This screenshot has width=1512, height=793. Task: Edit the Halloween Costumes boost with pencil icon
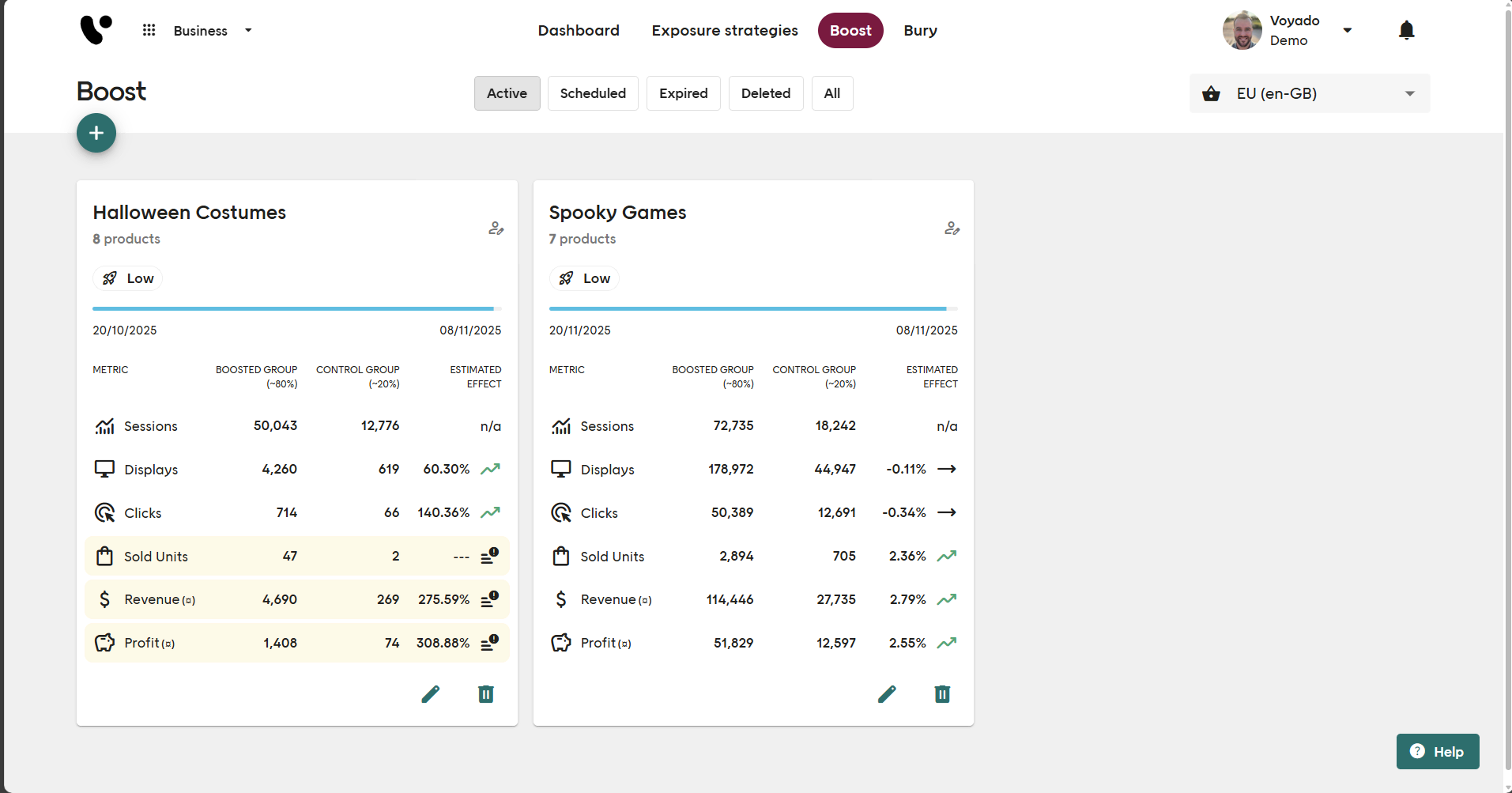pyautogui.click(x=431, y=694)
